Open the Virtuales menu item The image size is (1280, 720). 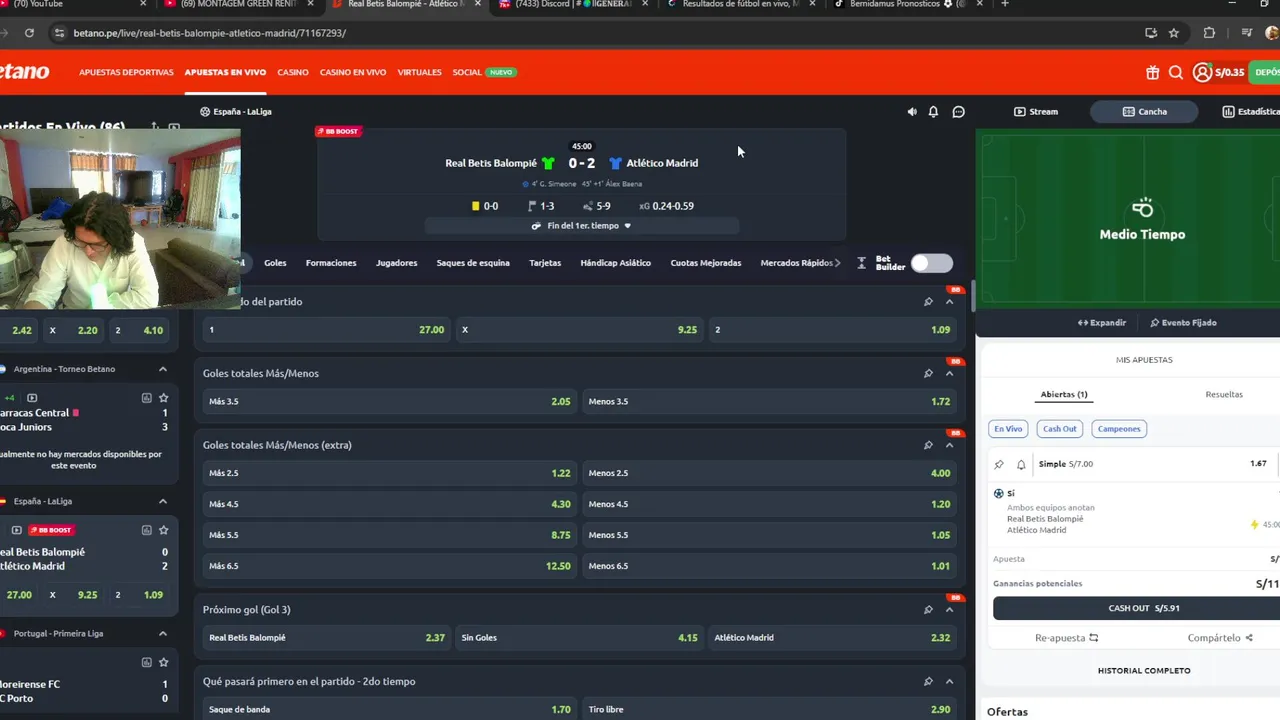(x=419, y=72)
